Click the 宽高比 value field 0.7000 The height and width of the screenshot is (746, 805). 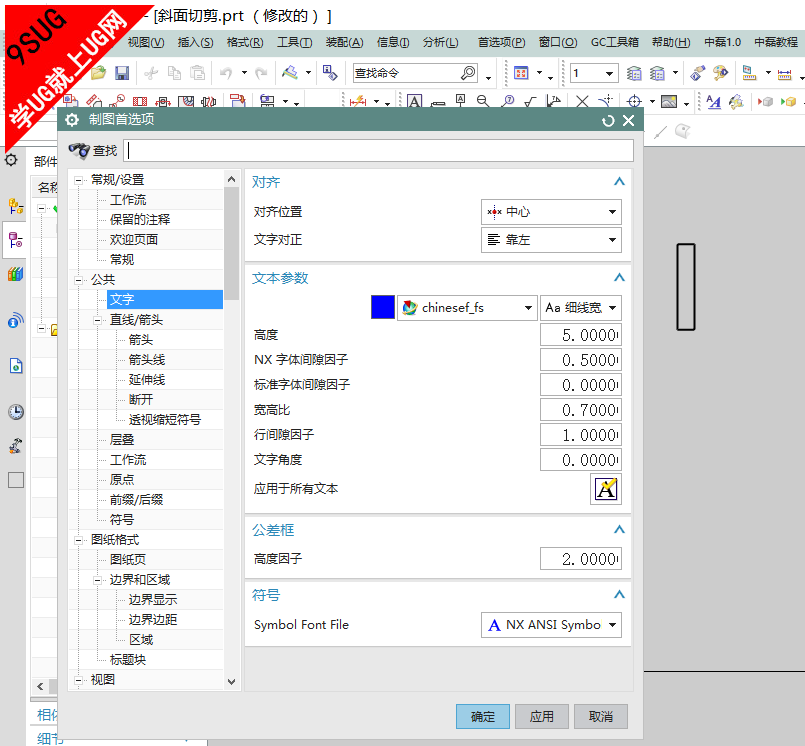581,410
